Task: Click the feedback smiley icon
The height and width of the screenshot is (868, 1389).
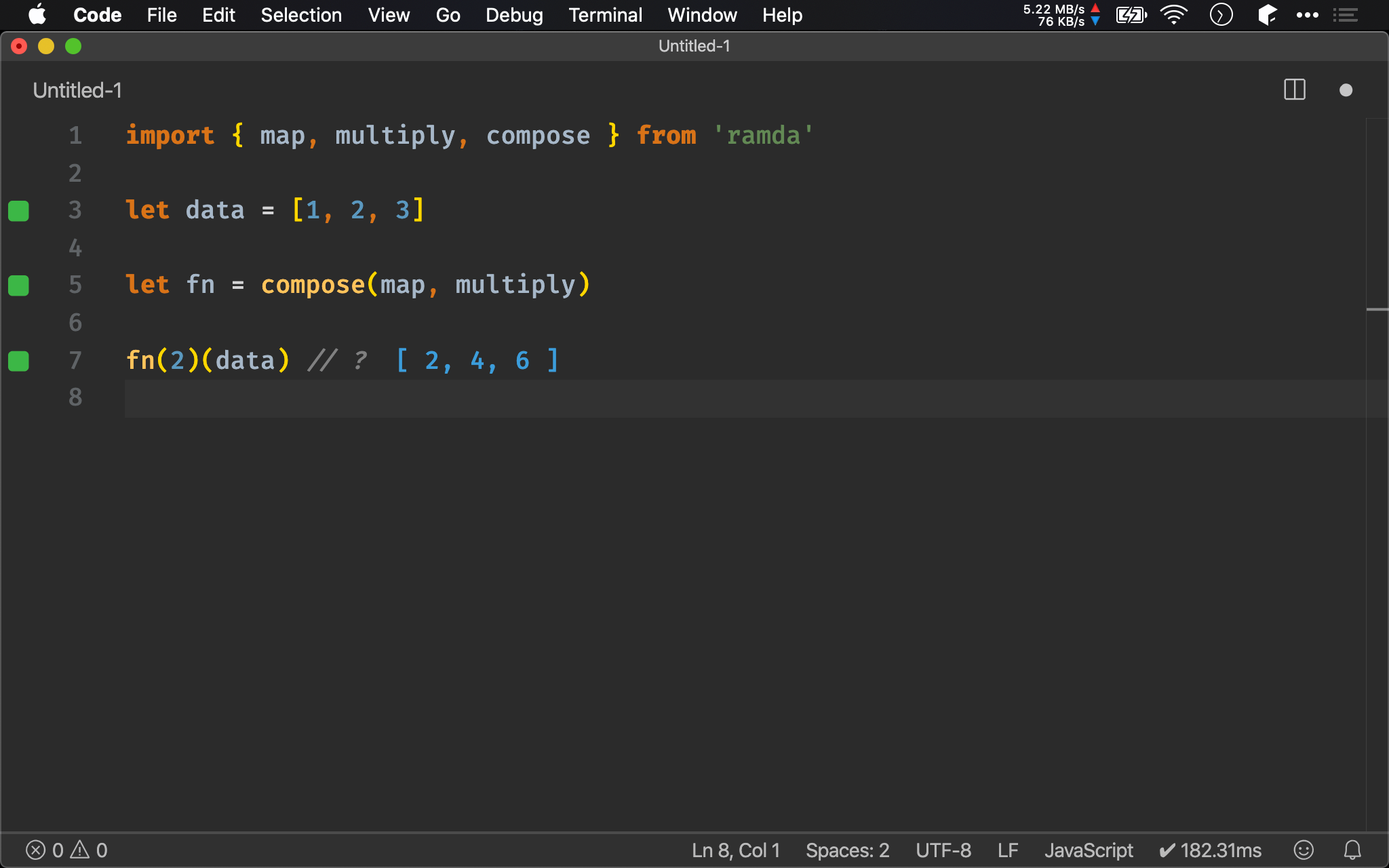Action: [1304, 850]
